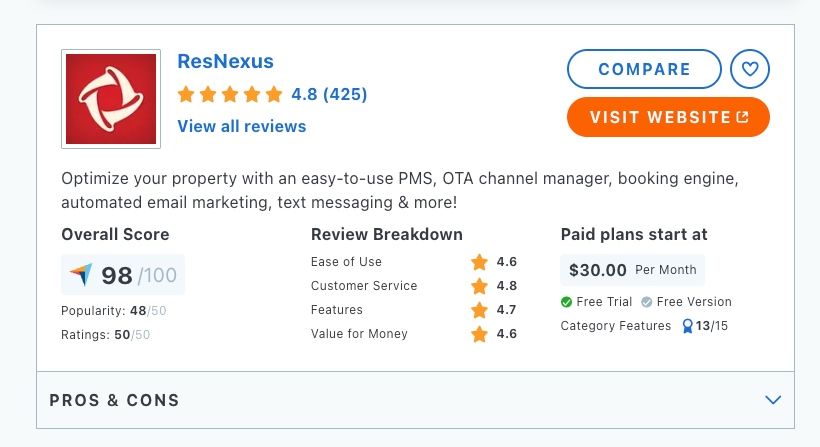Viewport: 820px width, 447px height.
Task: Click the Value for Money star icon
Action: pos(480,334)
